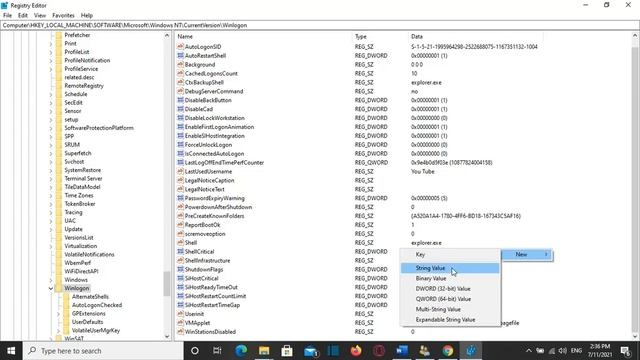
Task: Open the Help menu
Action: [x=87, y=16]
